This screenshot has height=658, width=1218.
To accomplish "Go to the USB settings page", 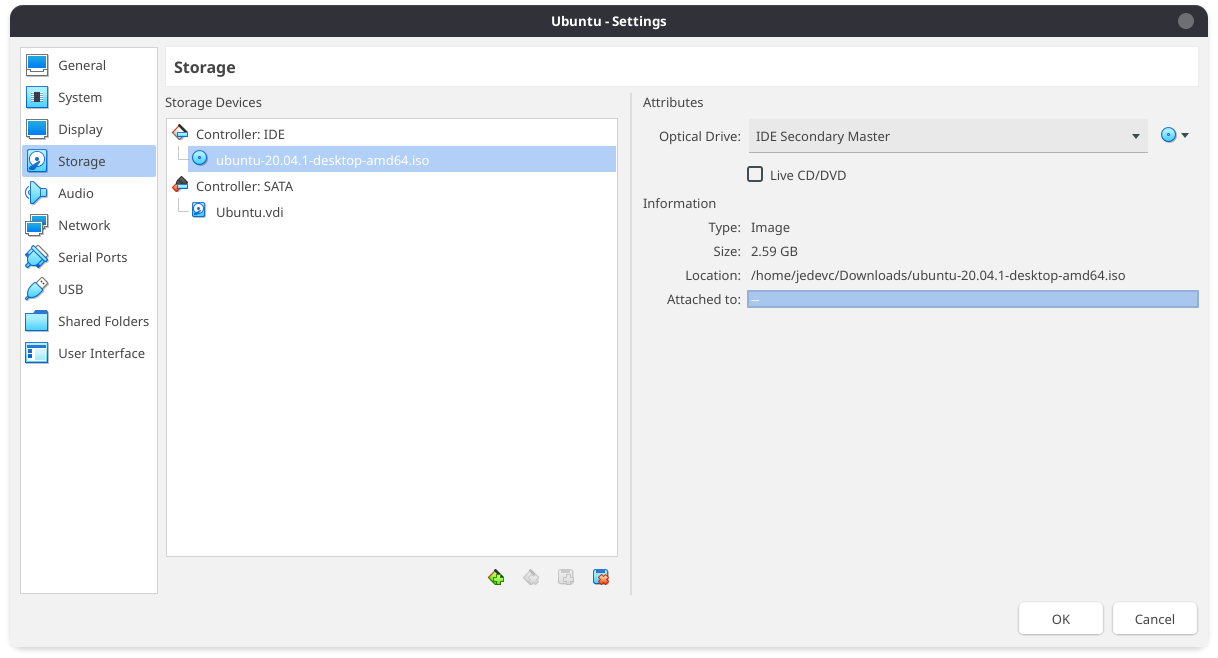I will coord(89,289).
